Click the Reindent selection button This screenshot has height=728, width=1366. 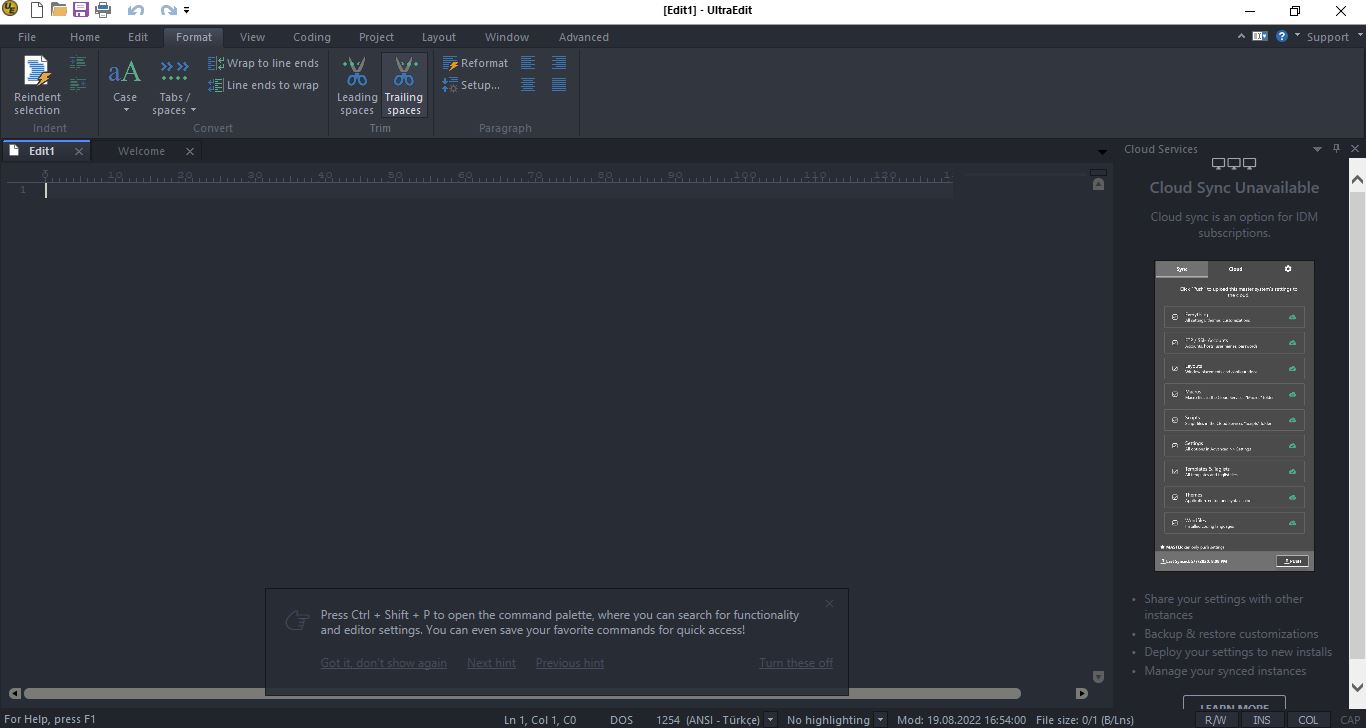pyautogui.click(x=37, y=85)
